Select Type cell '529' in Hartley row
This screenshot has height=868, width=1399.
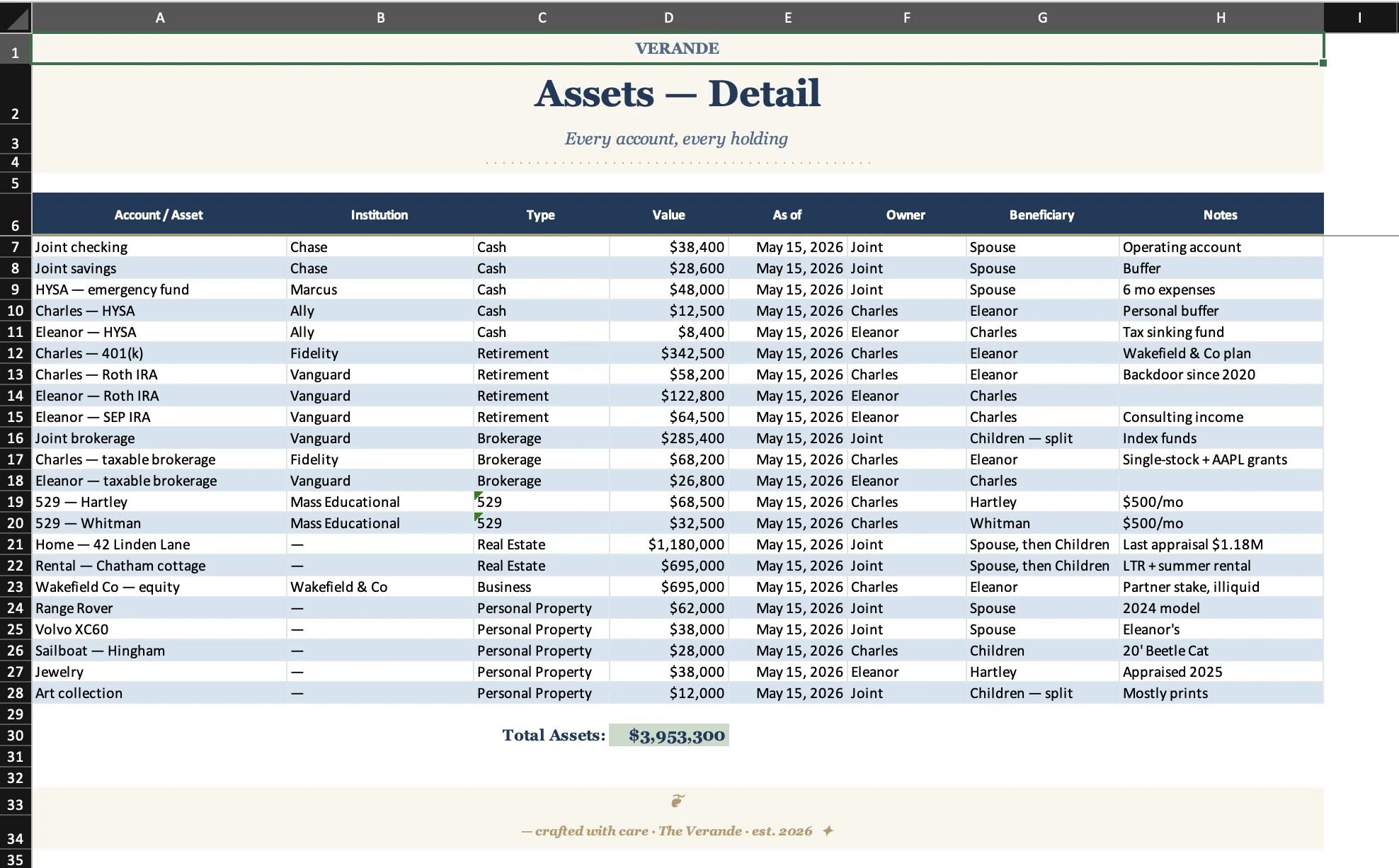click(x=542, y=502)
